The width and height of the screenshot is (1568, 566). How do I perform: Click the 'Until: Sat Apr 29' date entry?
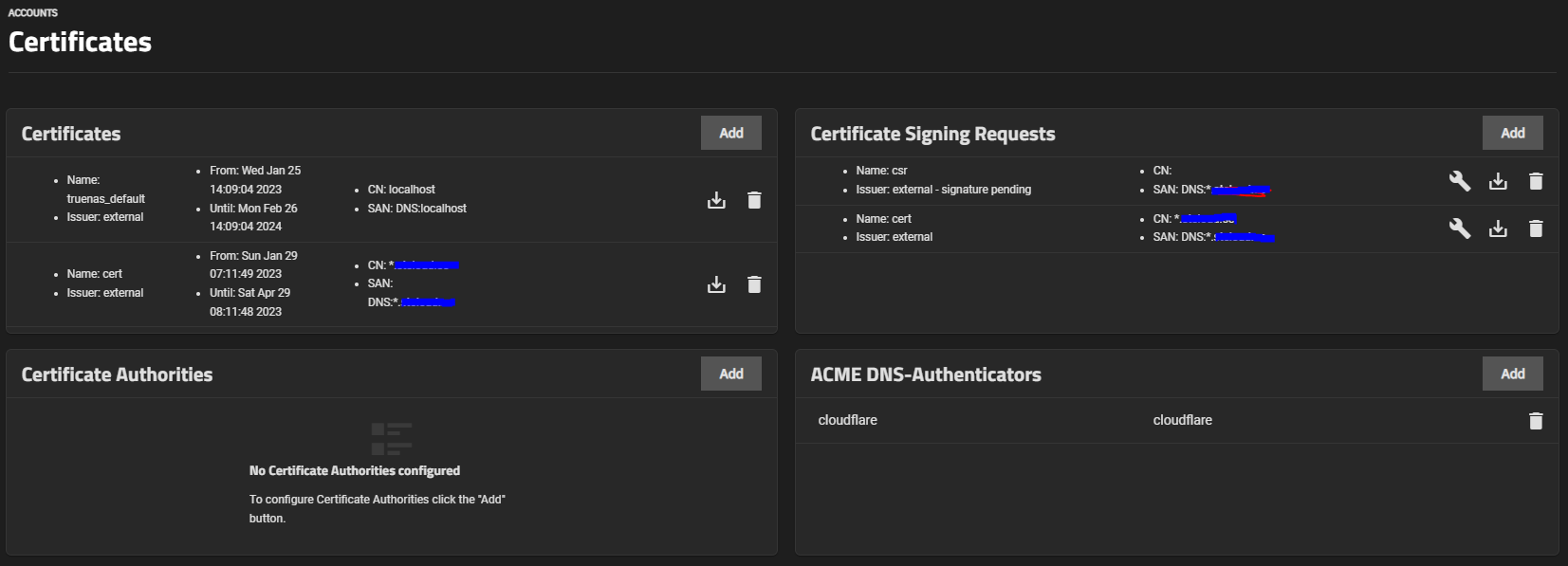click(x=250, y=302)
